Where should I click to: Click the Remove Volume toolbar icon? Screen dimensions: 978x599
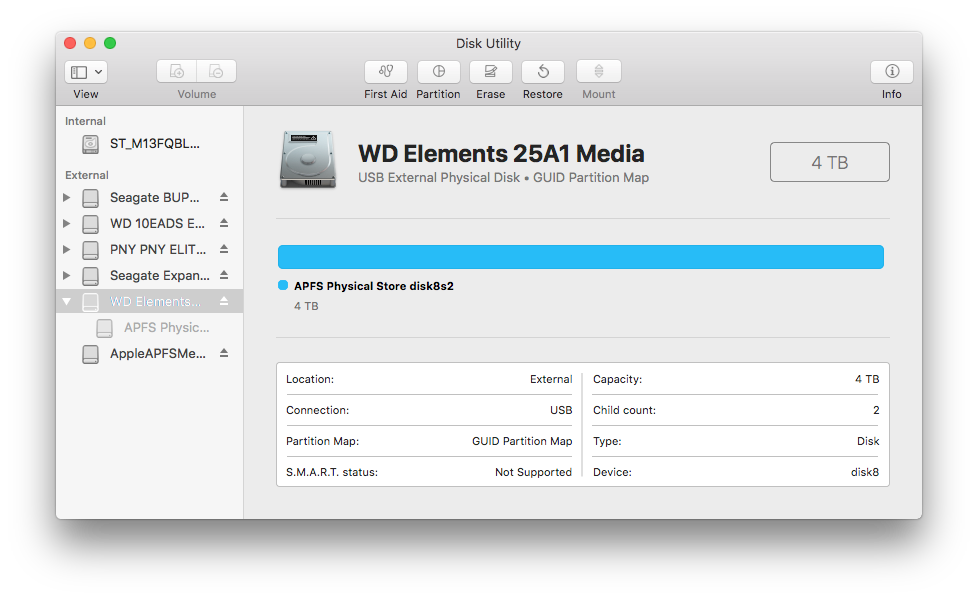click(x=216, y=71)
